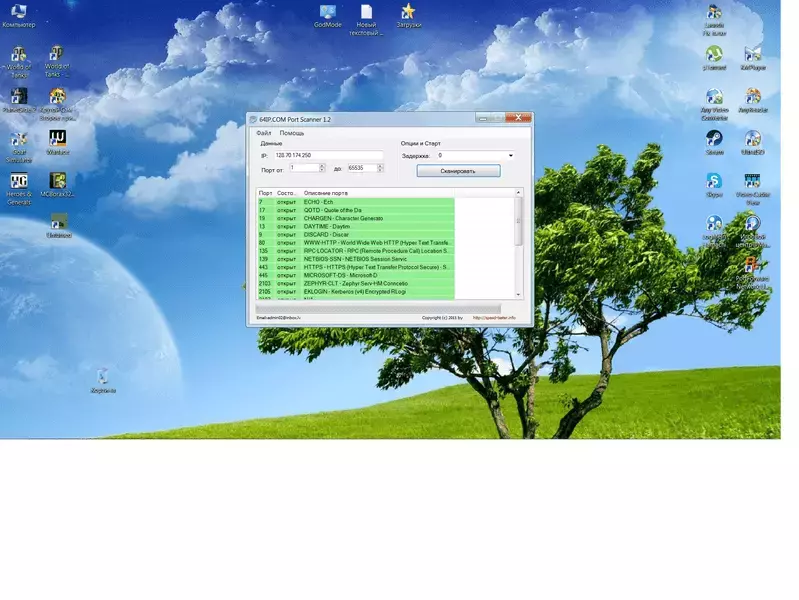Image resolution: width=799 pixels, height=600 pixels.
Task: Click into the до port field
Action: click(362, 168)
